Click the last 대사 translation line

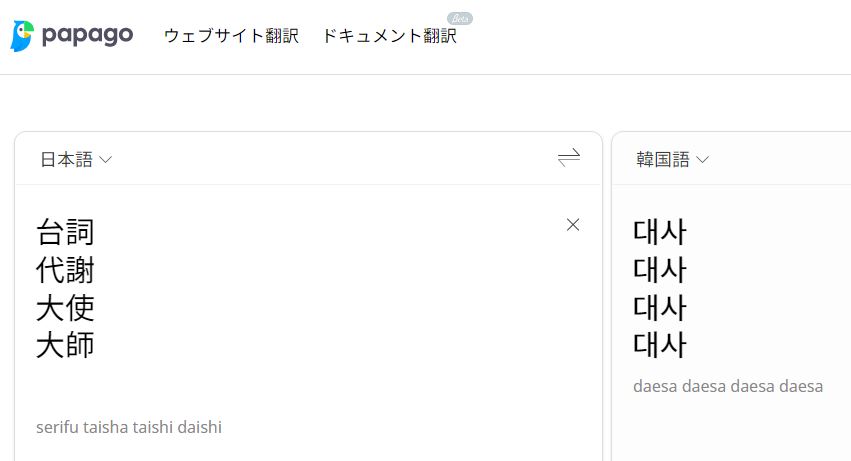coord(660,346)
